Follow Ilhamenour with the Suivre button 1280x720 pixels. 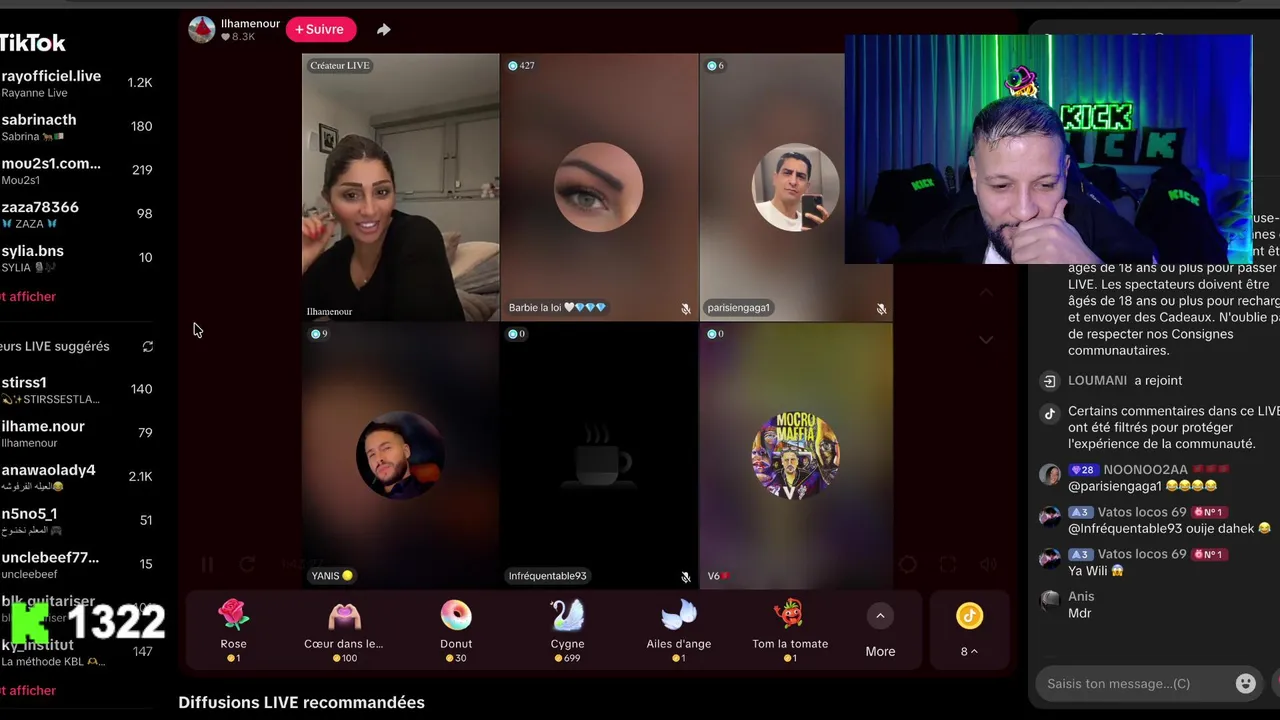pos(321,30)
